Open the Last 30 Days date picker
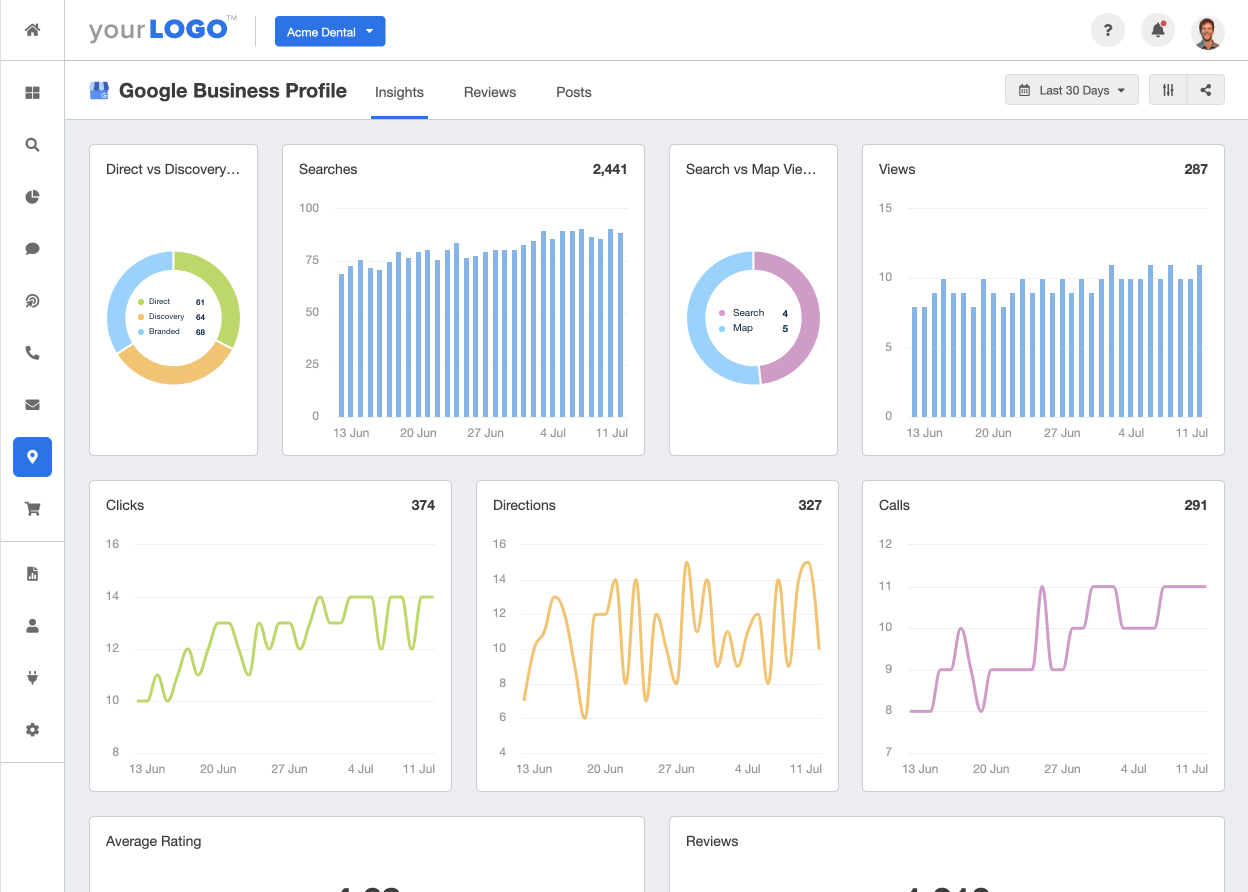Image resolution: width=1248 pixels, height=892 pixels. coord(1072,90)
